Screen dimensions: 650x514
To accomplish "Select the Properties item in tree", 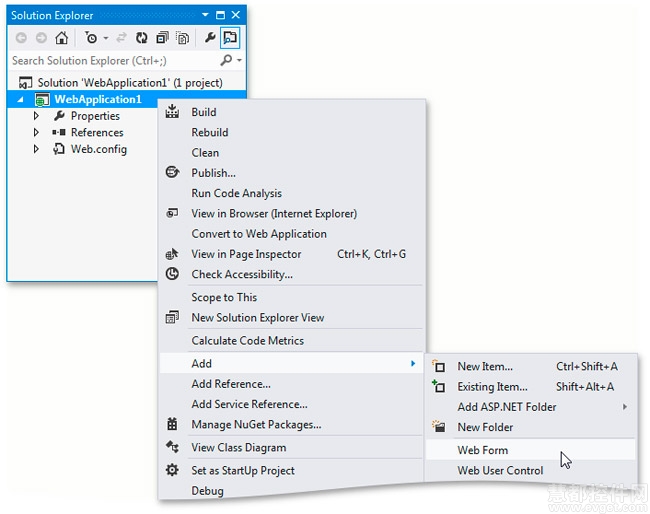I will (95, 116).
